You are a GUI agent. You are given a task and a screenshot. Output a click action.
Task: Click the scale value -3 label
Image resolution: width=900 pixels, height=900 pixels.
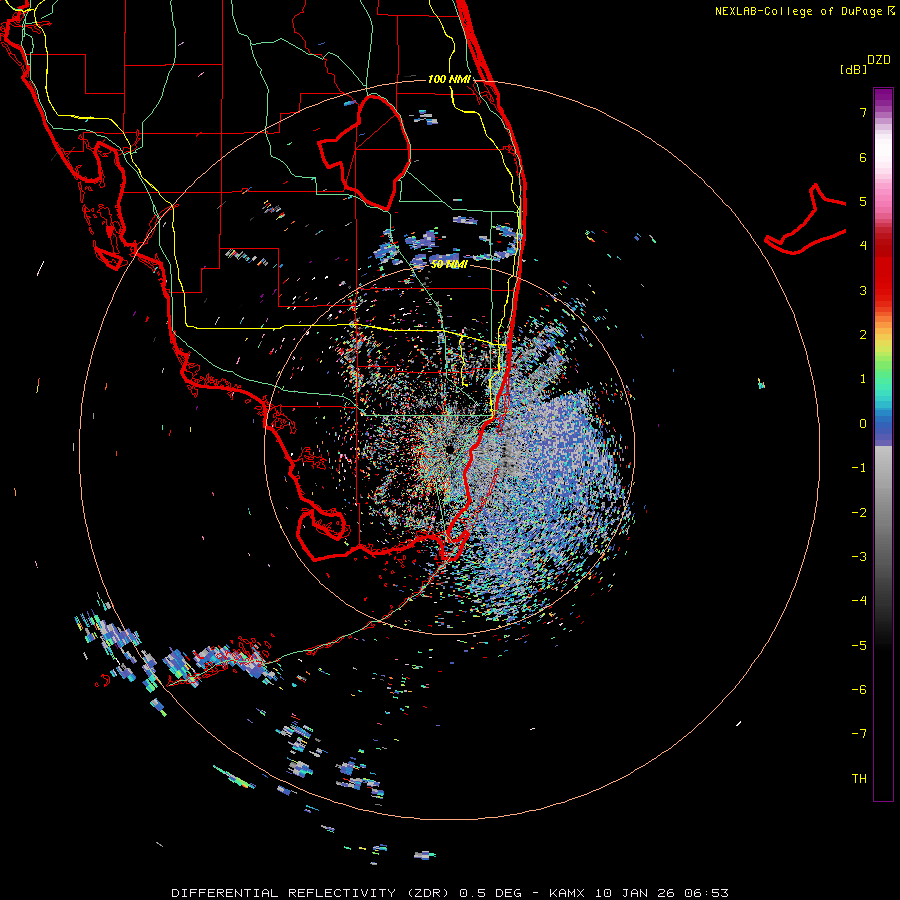859,557
